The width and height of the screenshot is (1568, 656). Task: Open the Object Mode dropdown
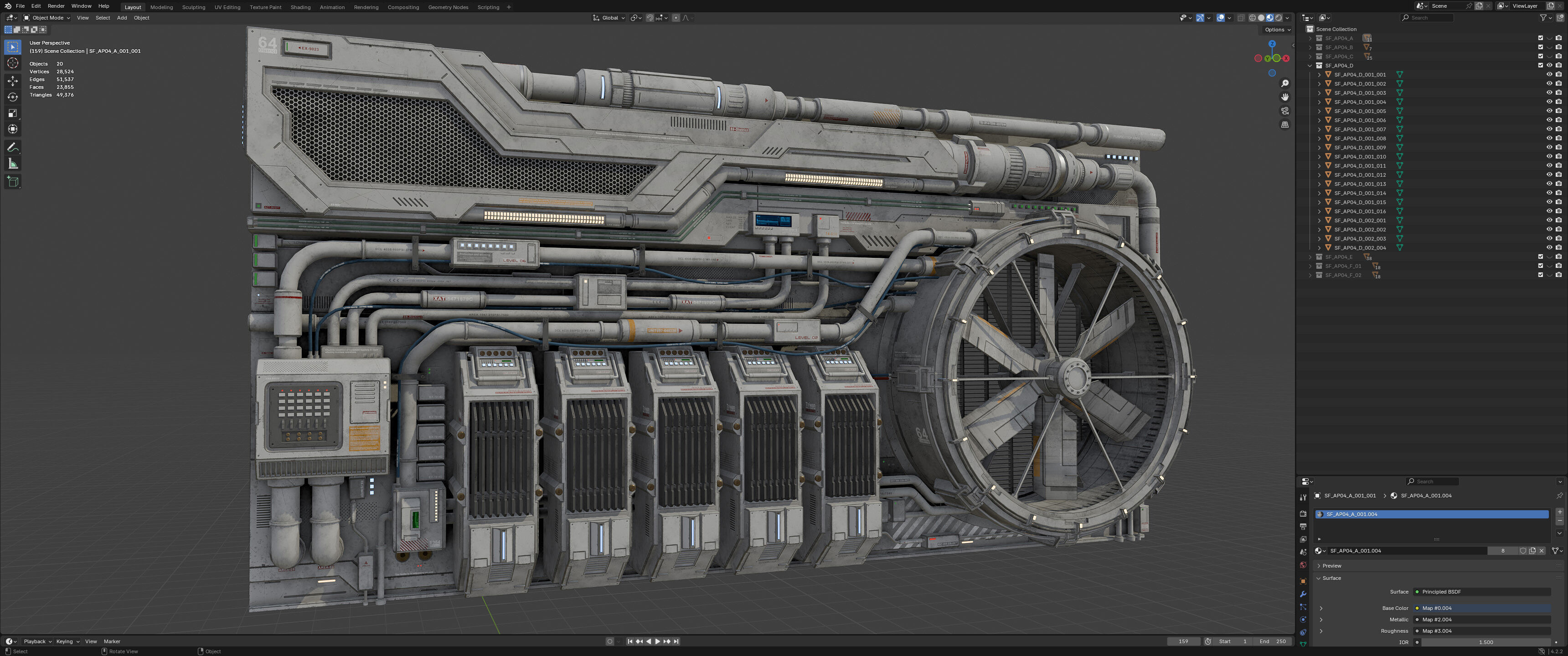click(47, 18)
